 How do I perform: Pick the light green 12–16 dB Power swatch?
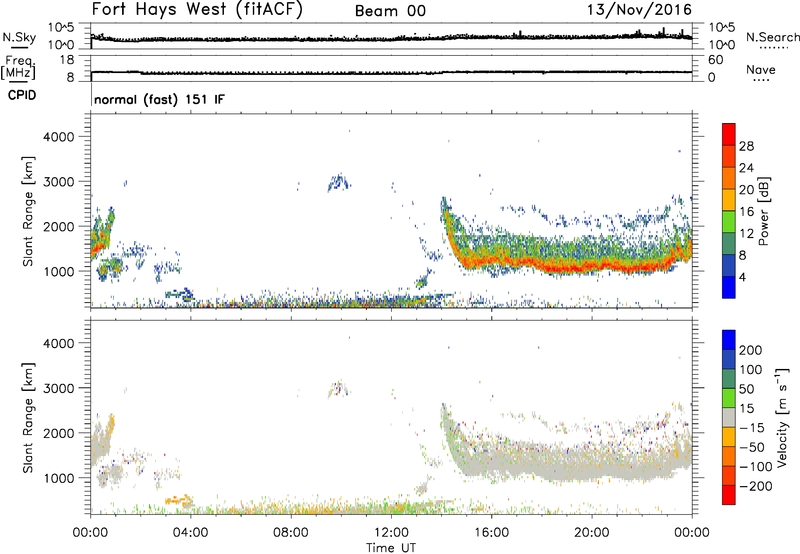coord(729,222)
